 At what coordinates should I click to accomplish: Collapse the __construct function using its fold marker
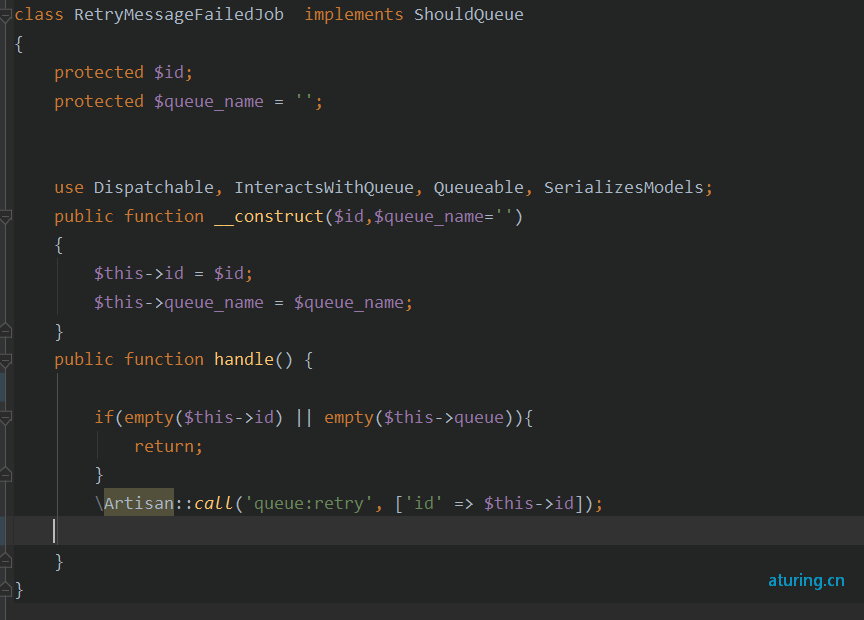click(5, 217)
